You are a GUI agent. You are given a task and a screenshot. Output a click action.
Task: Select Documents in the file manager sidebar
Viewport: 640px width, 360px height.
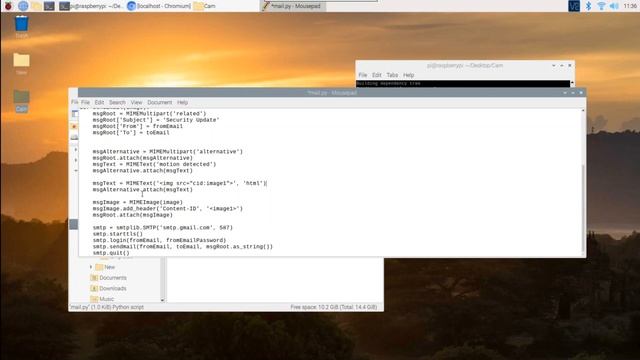(108, 278)
